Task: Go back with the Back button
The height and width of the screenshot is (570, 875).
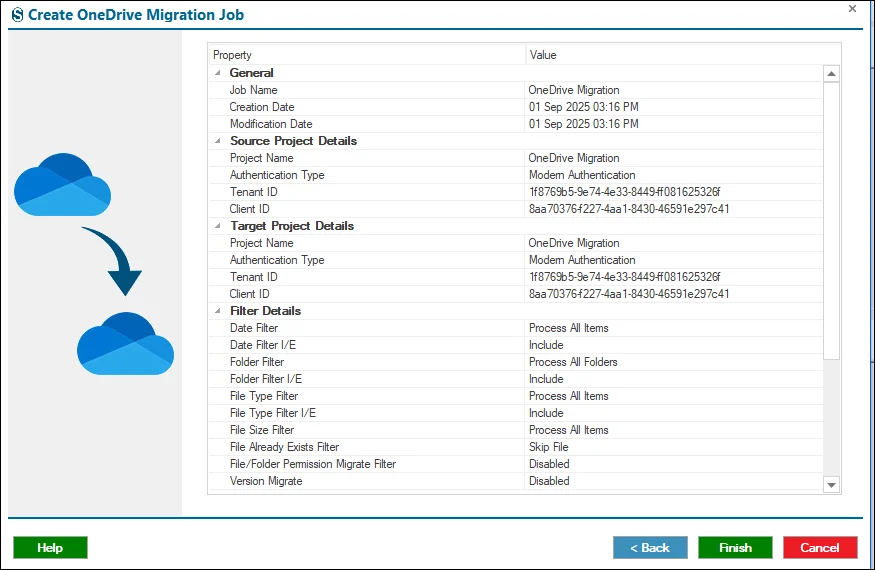Action: [x=650, y=547]
